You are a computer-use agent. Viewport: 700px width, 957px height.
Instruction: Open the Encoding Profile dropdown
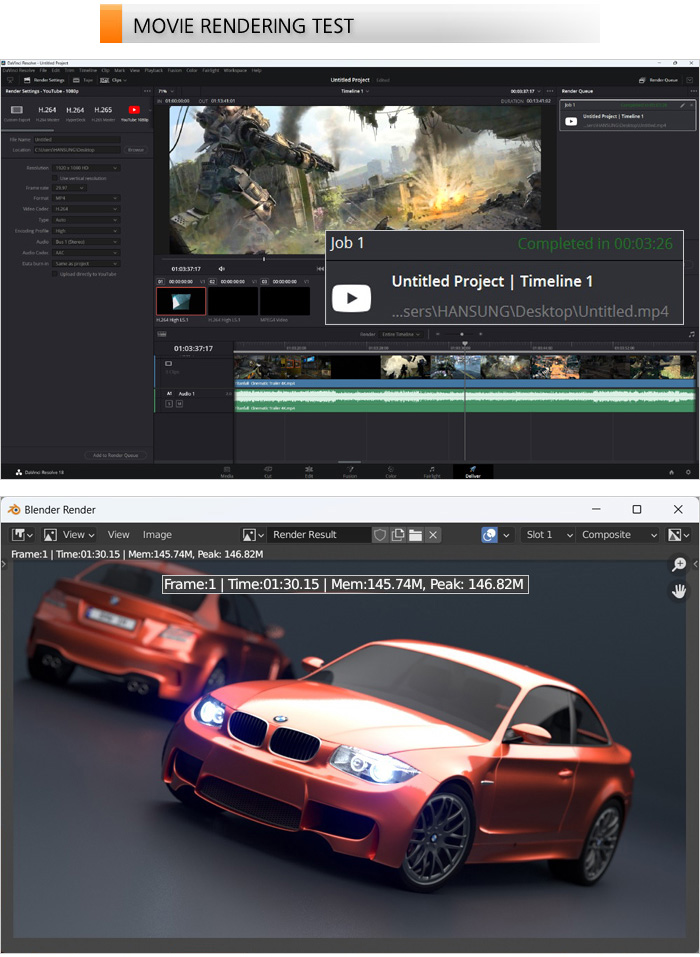pos(86,231)
